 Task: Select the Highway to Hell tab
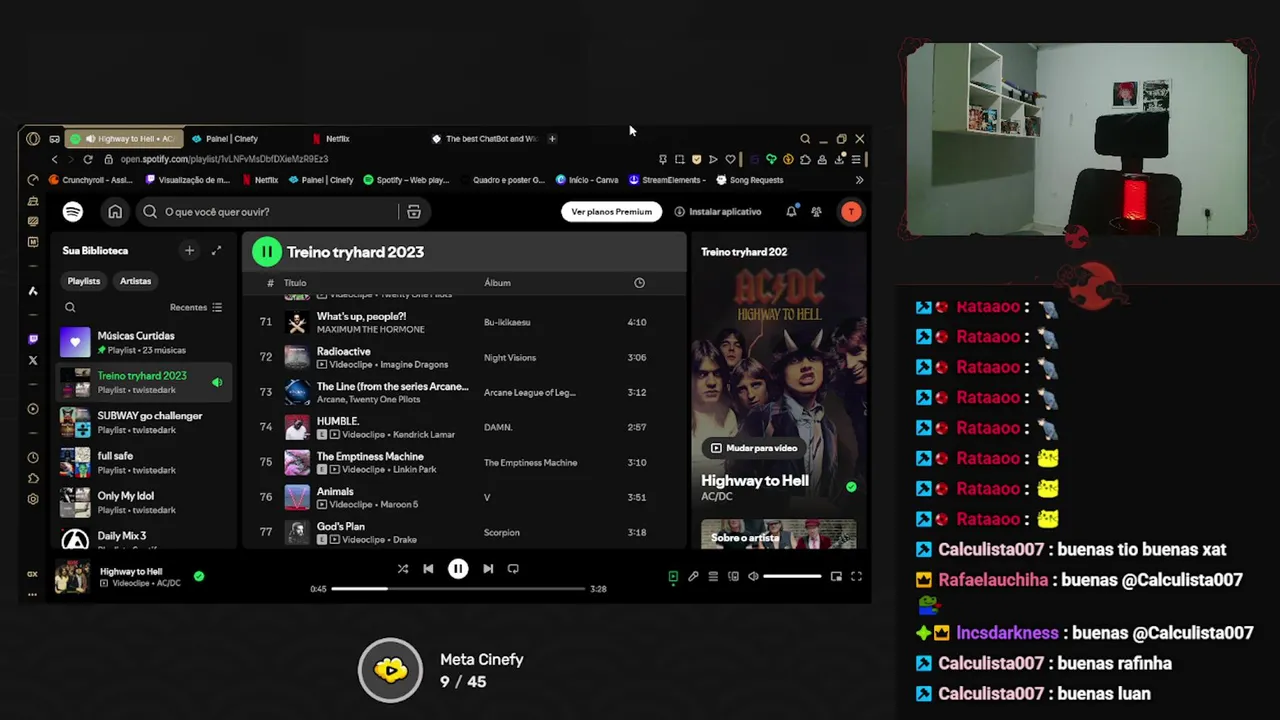point(124,139)
